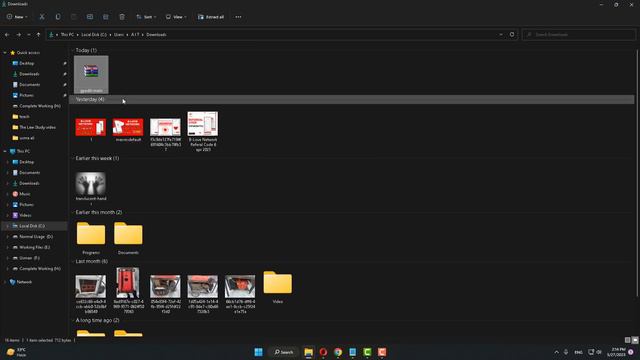The width and height of the screenshot is (640, 360).
Task: Select Music in the navigation pane
Action: click(x=24, y=194)
